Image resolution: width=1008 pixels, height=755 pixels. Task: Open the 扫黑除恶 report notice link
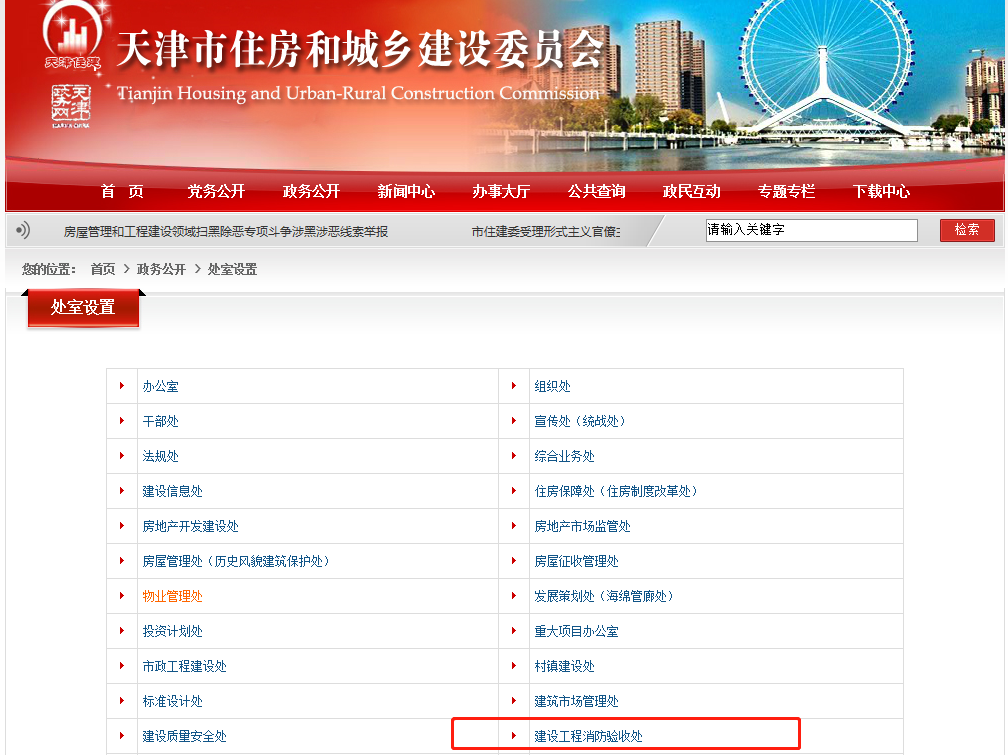(226, 232)
